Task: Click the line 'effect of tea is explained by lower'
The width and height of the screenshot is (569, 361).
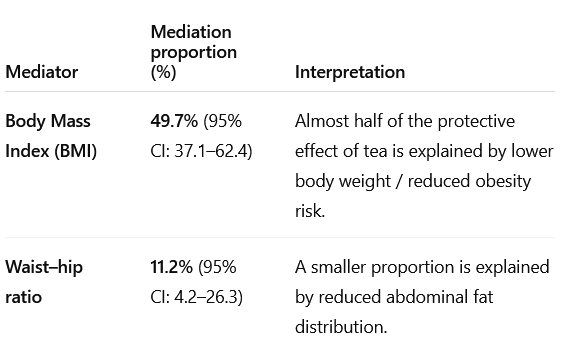Action: click(424, 151)
